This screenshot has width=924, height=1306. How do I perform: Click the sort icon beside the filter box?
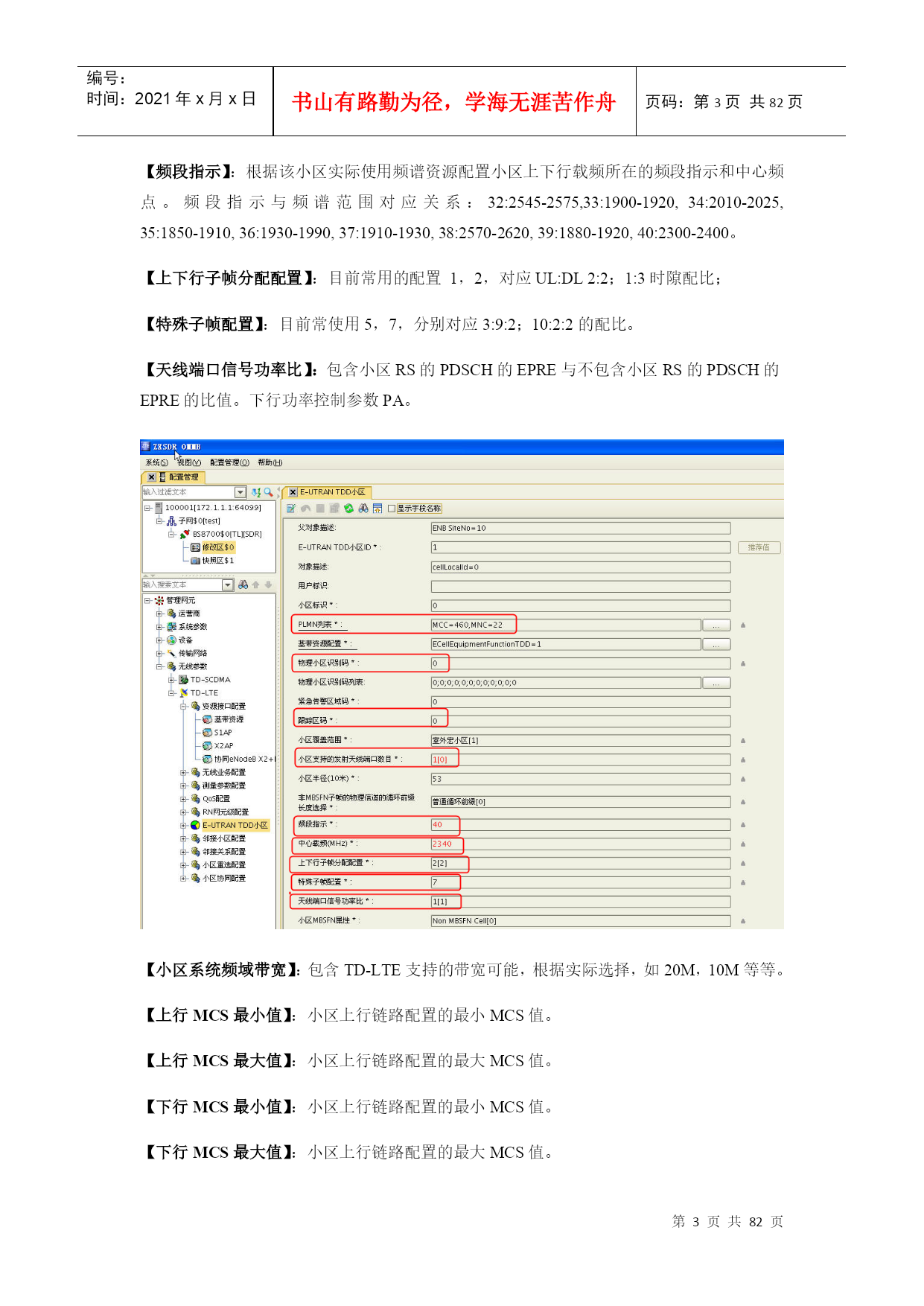point(256,492)
